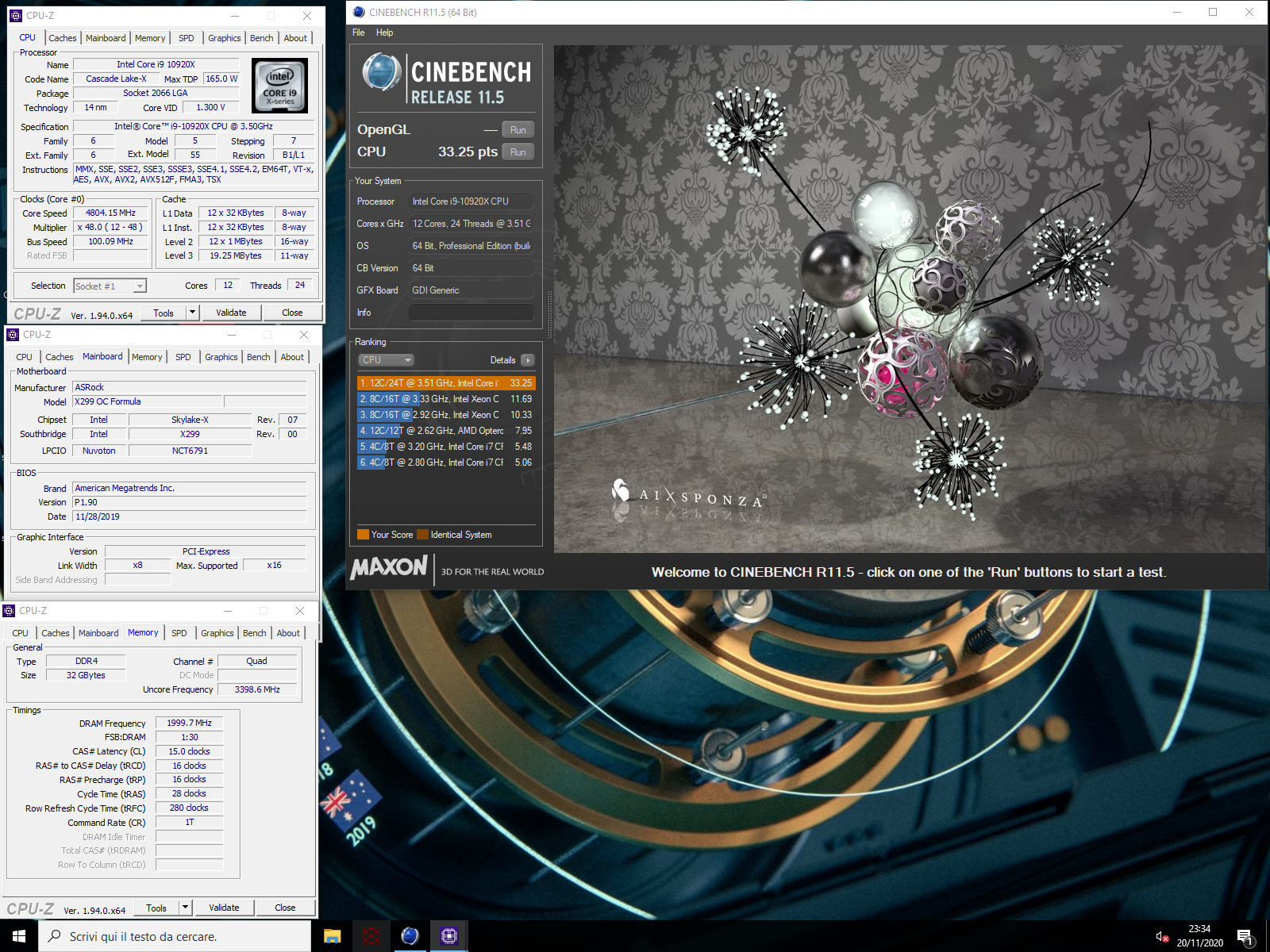
Task: Click Validate in Memory CPU-Z window
Action: click(224, 908)
